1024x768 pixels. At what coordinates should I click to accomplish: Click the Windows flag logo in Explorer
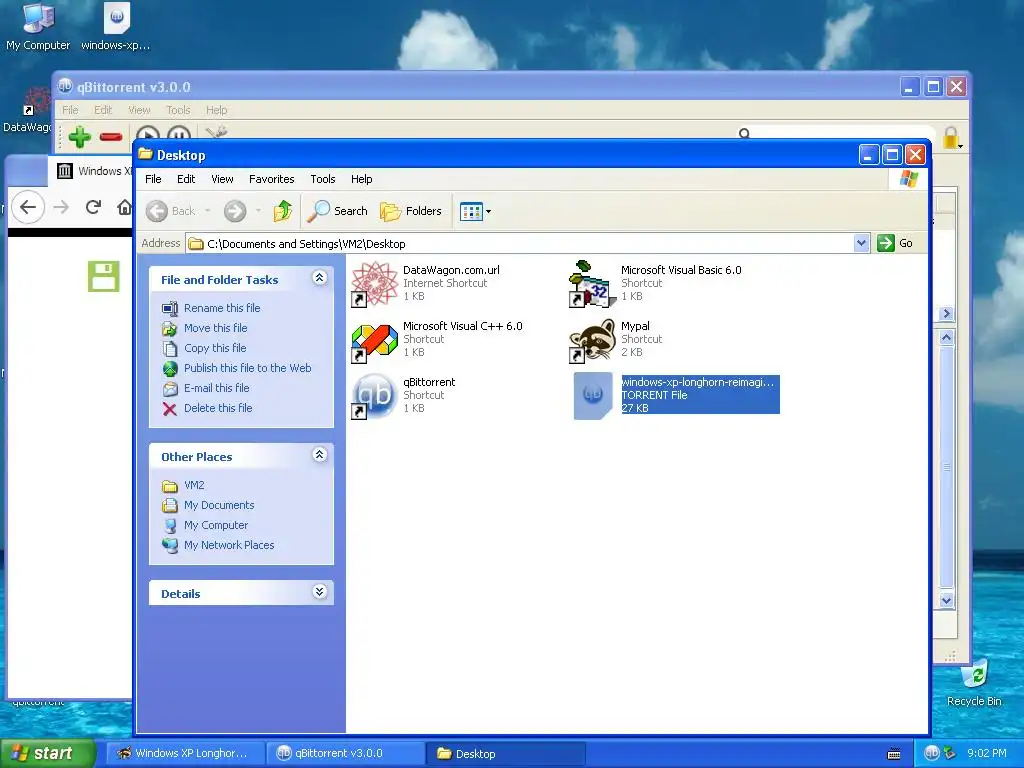click(908, 178)
